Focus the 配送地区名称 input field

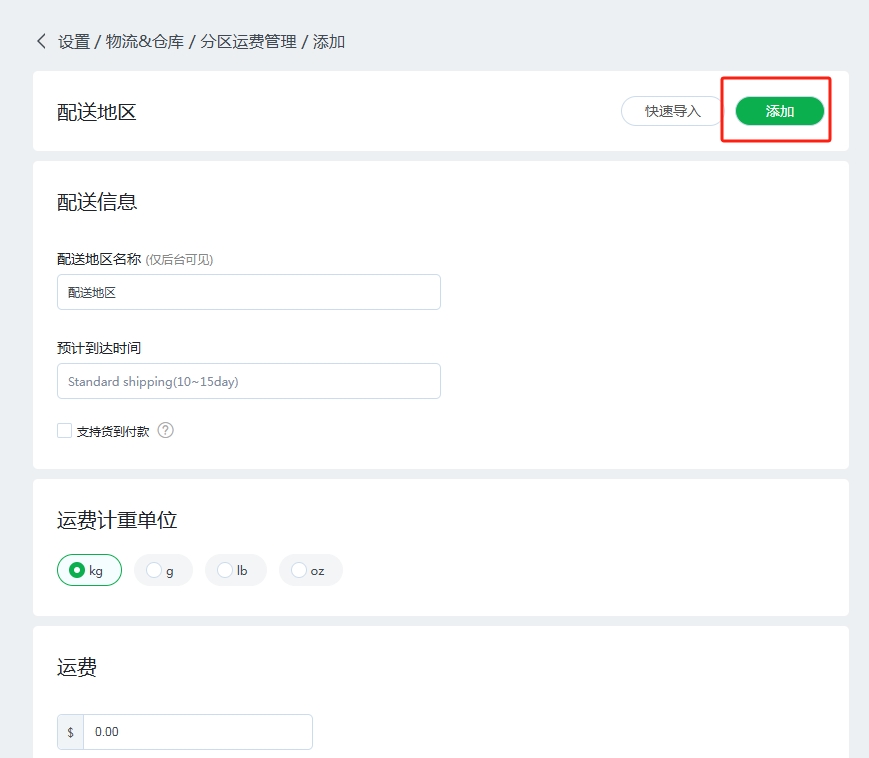(248, 292)
